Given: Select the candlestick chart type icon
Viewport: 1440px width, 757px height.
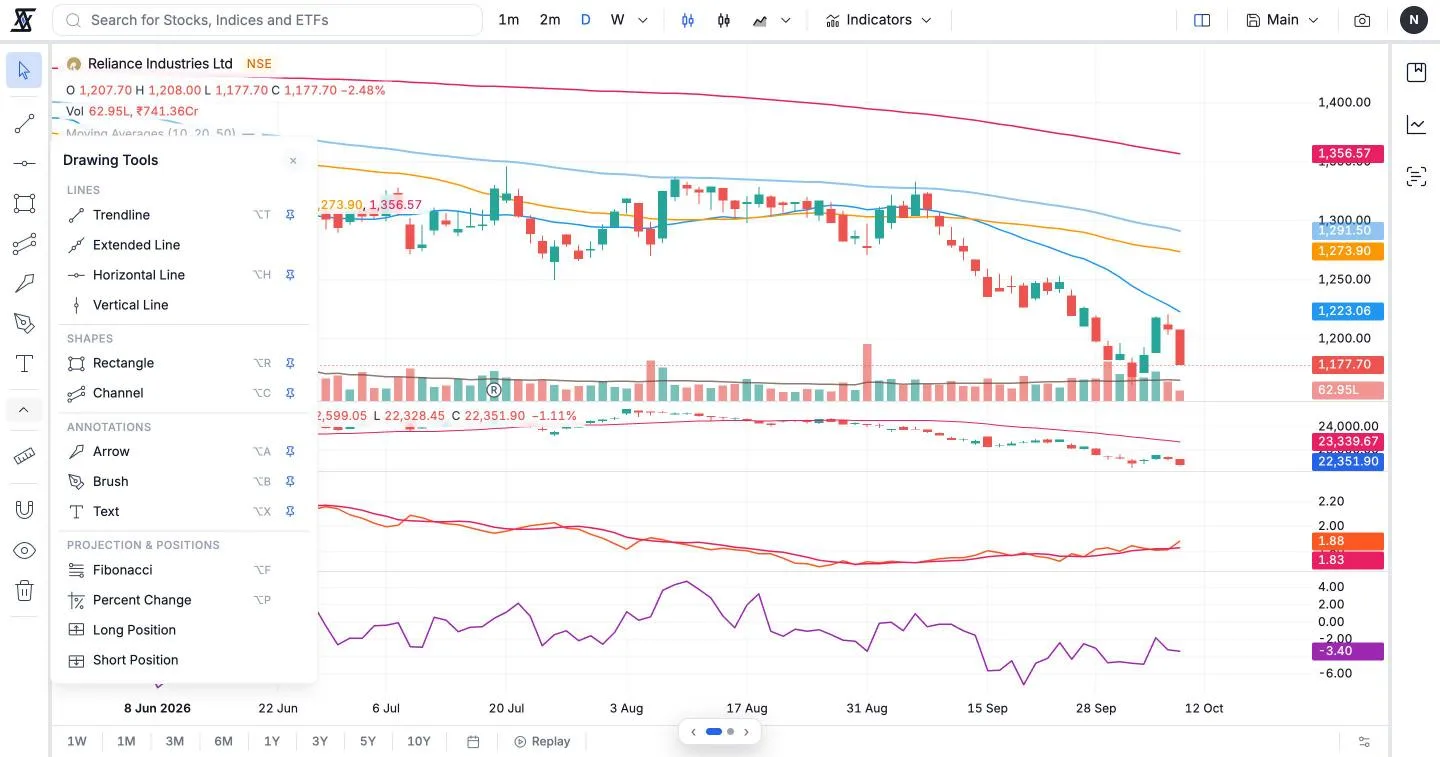Looking at the screenshot, I should pyautogui.click(x=724, y=20).
